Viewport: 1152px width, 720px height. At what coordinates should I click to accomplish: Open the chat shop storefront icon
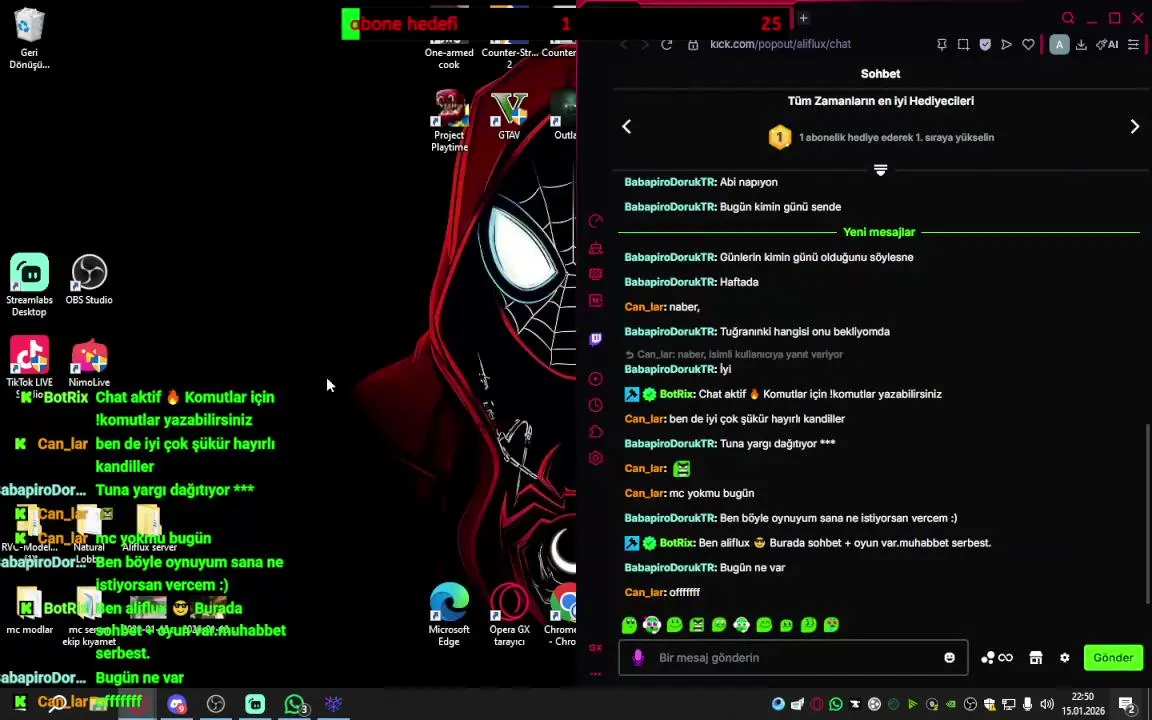pyautogui.click(x=1036, y=658)
